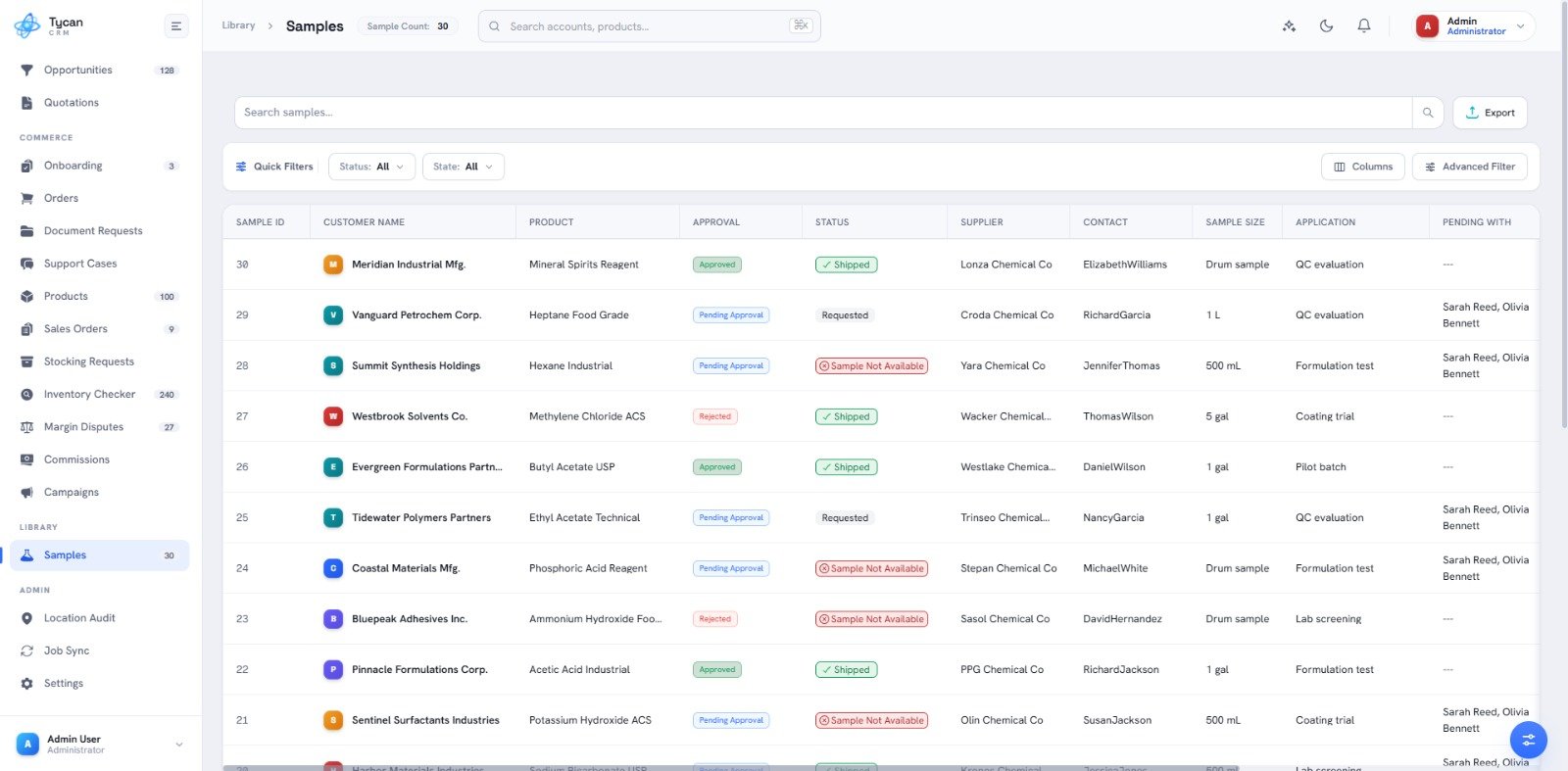Collapse the sidebar with the menu icon
Viewport: 1568px width, 771px height.
click(x=176, y=26)
